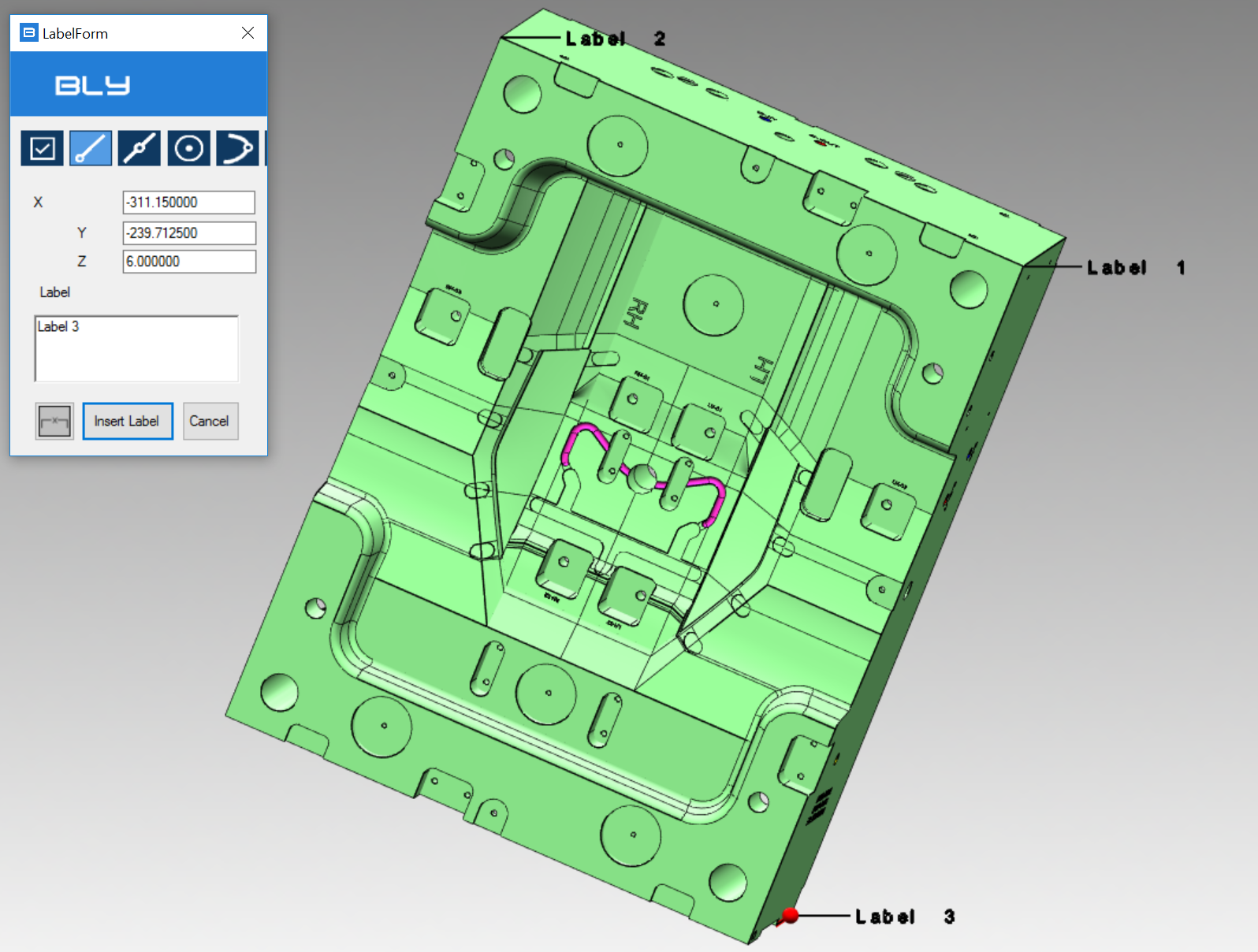Click the Cancel button
The height and width of the screenshot is (952, 1258).
[x=210, y=421]
